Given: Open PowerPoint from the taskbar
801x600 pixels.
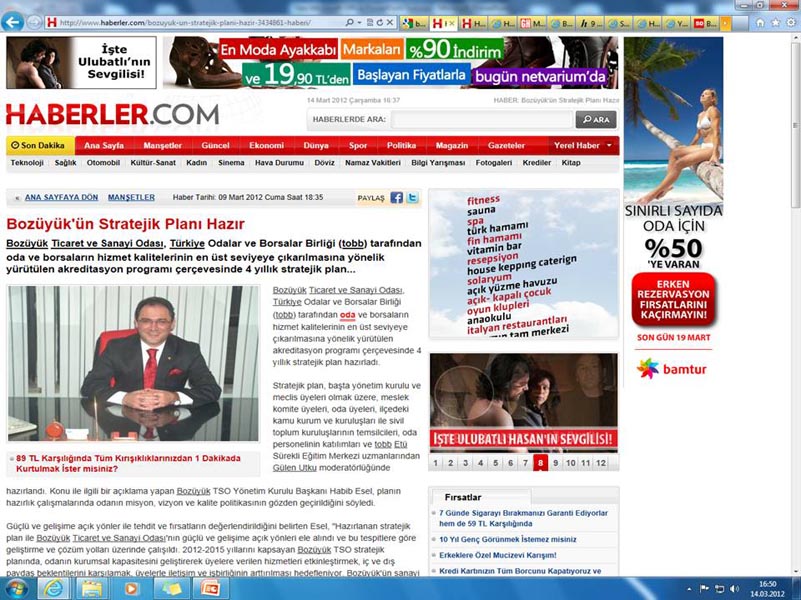Looking at the screenshot, I should coord(209,589).
